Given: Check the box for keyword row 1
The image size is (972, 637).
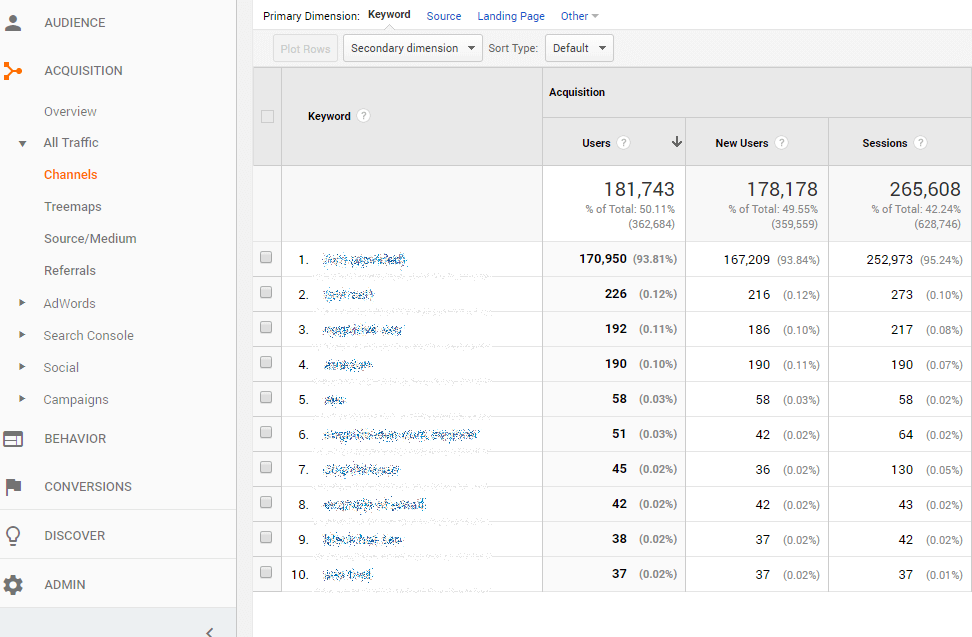Looking at the screenshot, I should click(266, 257).
